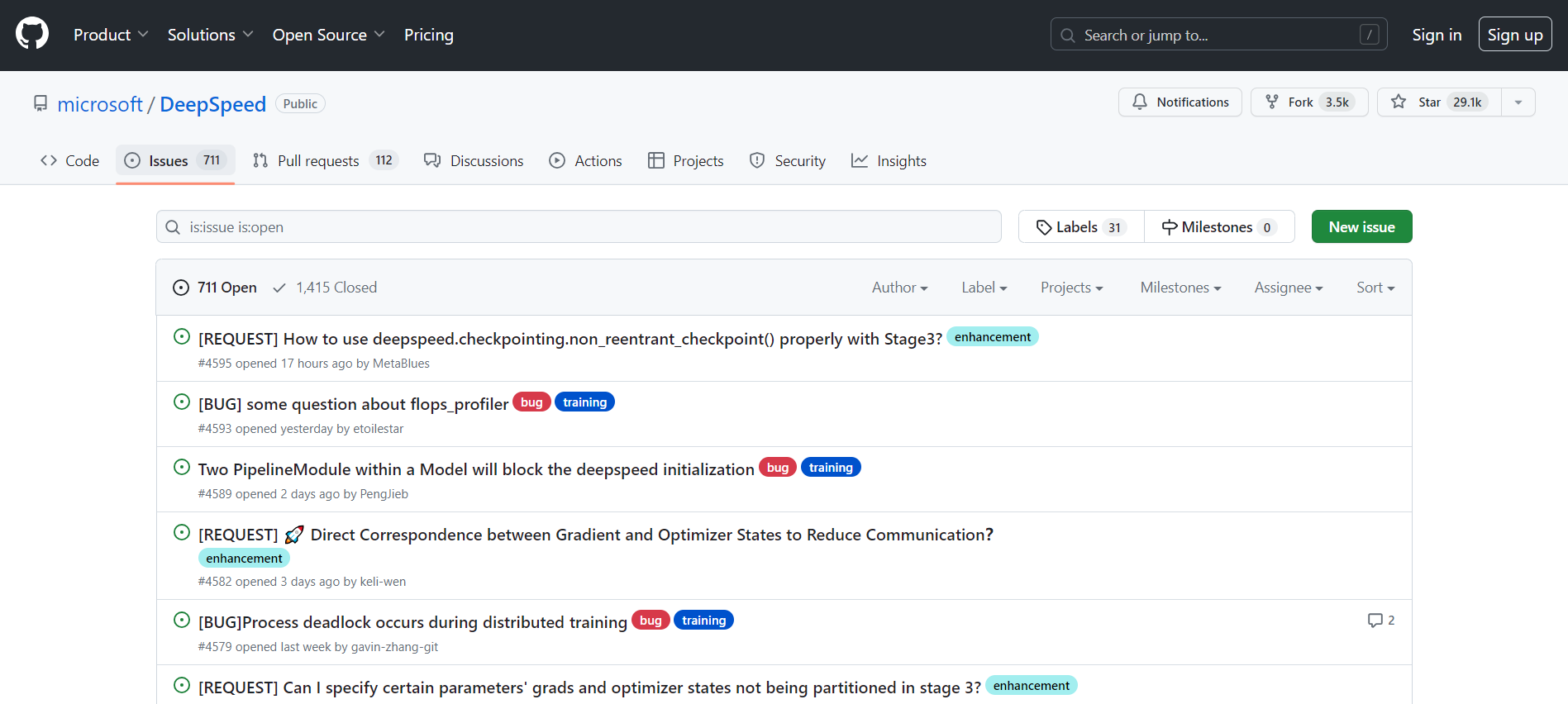Click the Star icon for DeepSpeed

pos(1399,102)
